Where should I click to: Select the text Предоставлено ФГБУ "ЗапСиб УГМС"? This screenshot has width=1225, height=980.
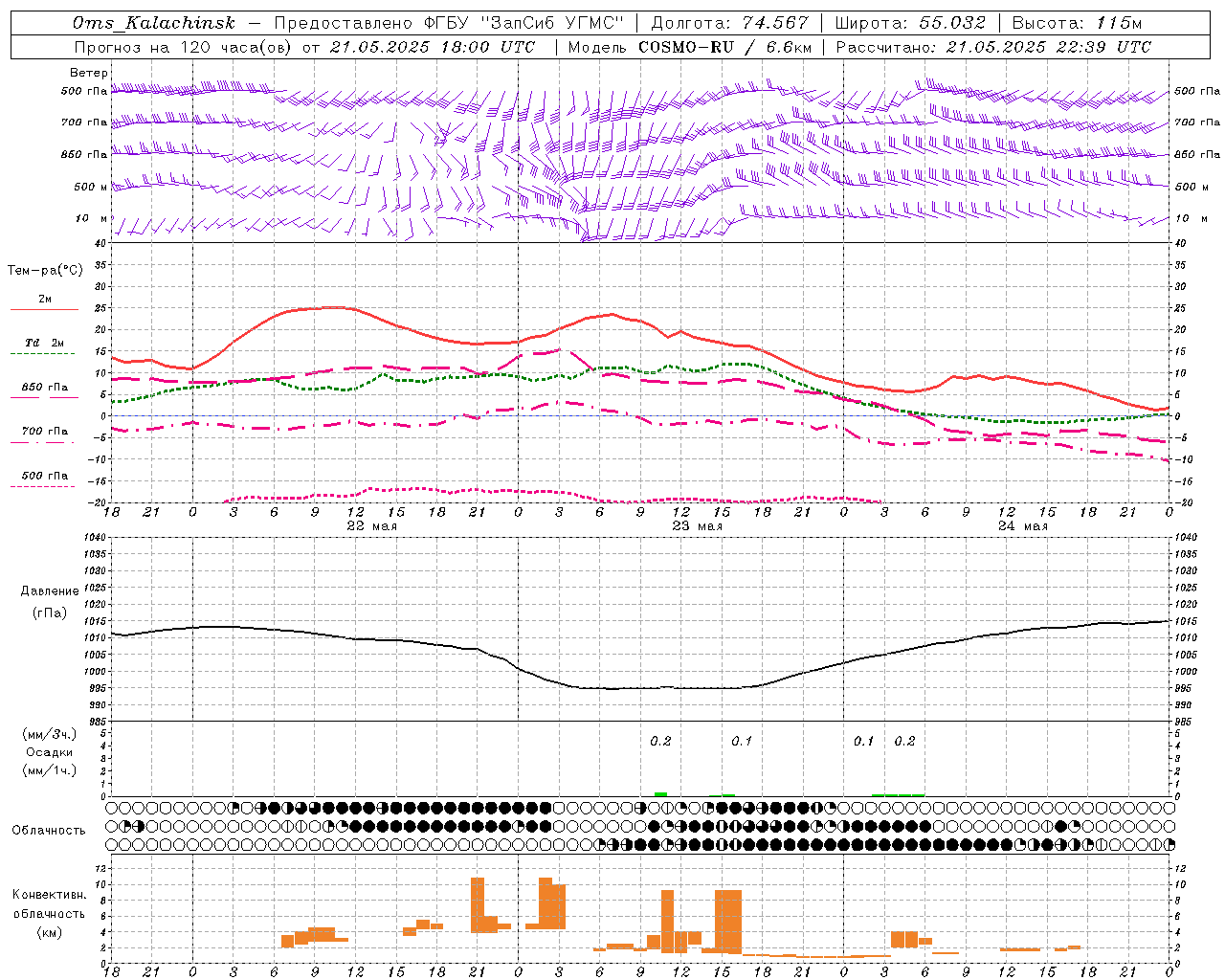[450, 23]
